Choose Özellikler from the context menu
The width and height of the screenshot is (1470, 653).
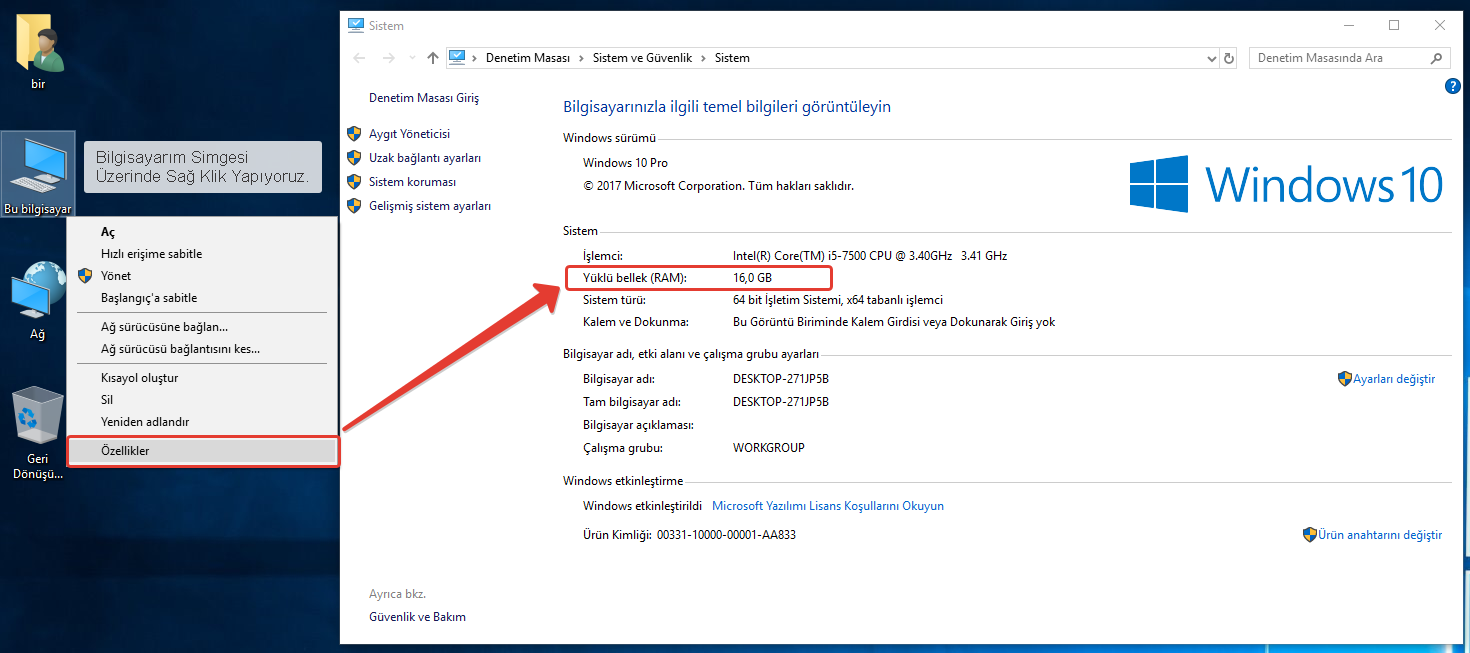[x=125, y=451]
